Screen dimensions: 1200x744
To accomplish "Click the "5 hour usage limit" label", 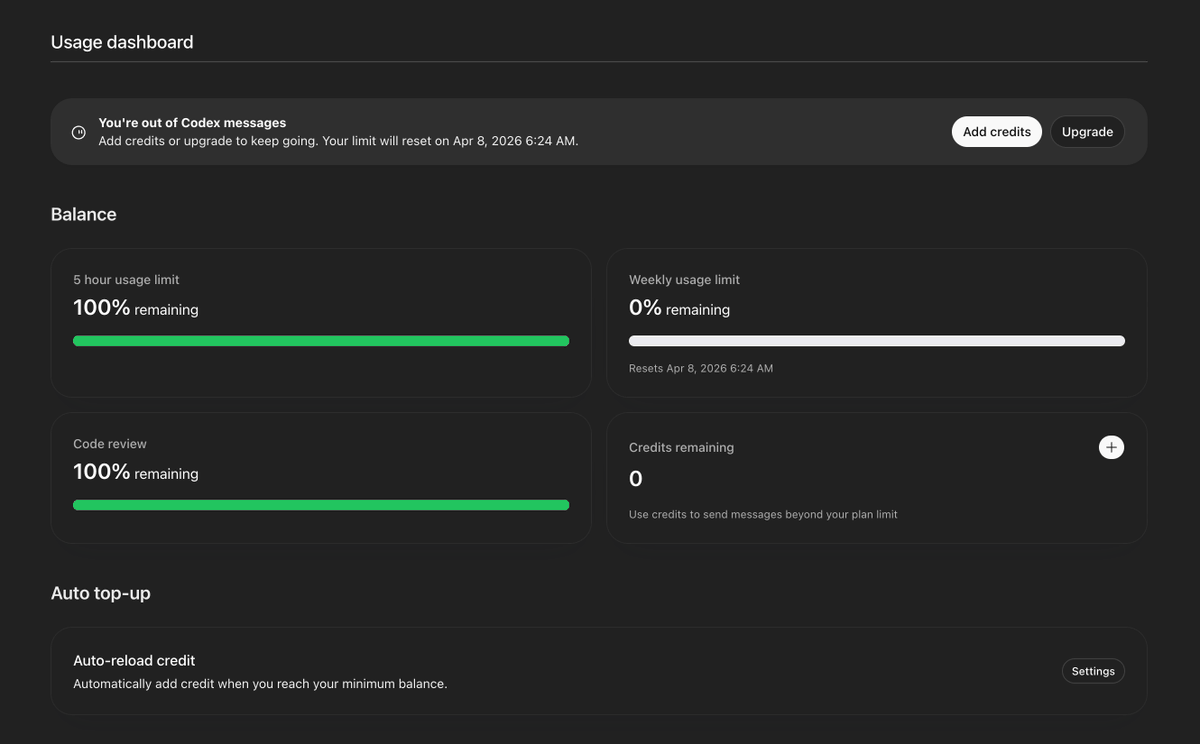I will 126,280.
